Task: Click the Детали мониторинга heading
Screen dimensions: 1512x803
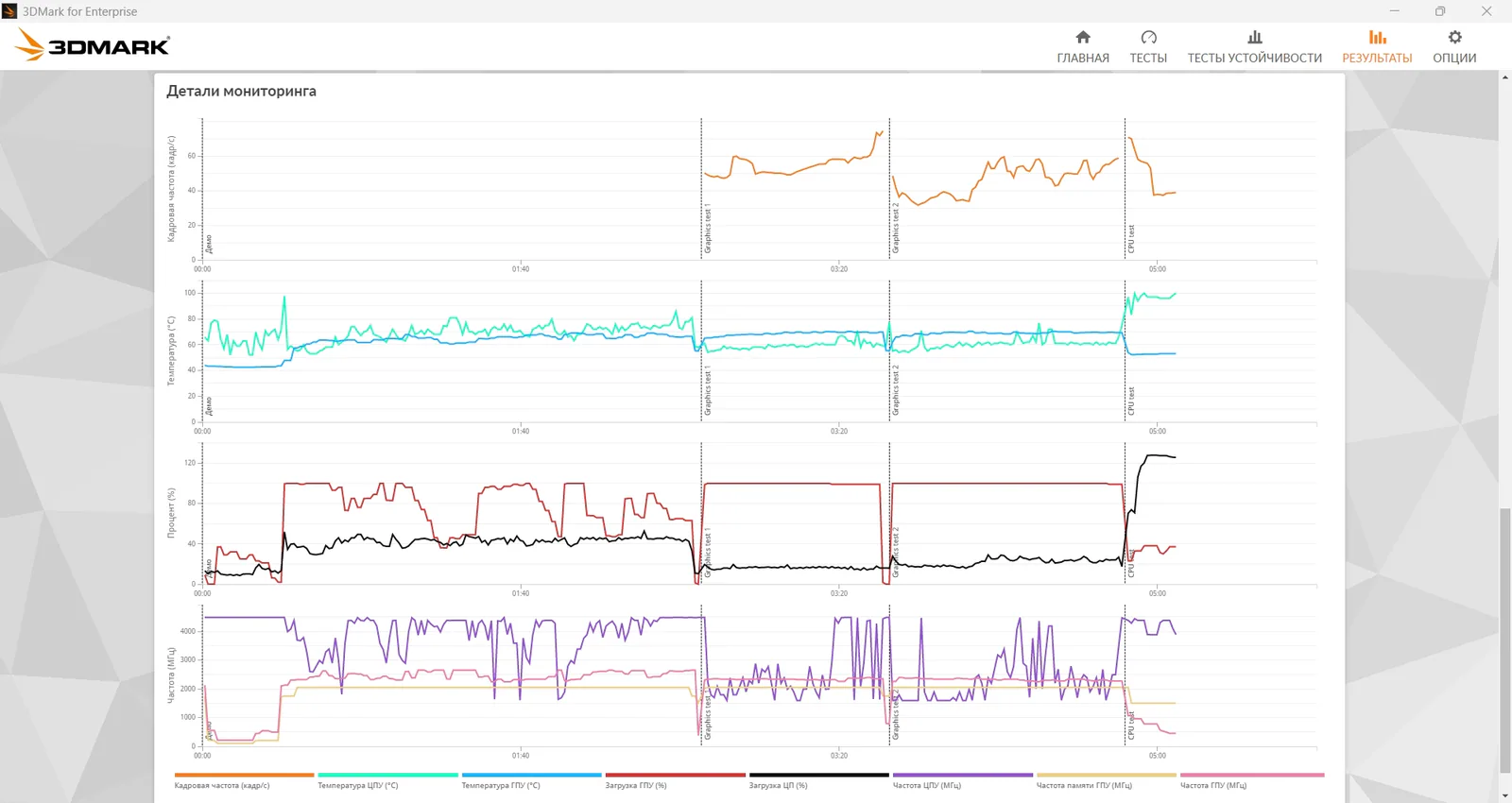Action: click(x=241, y=91)
